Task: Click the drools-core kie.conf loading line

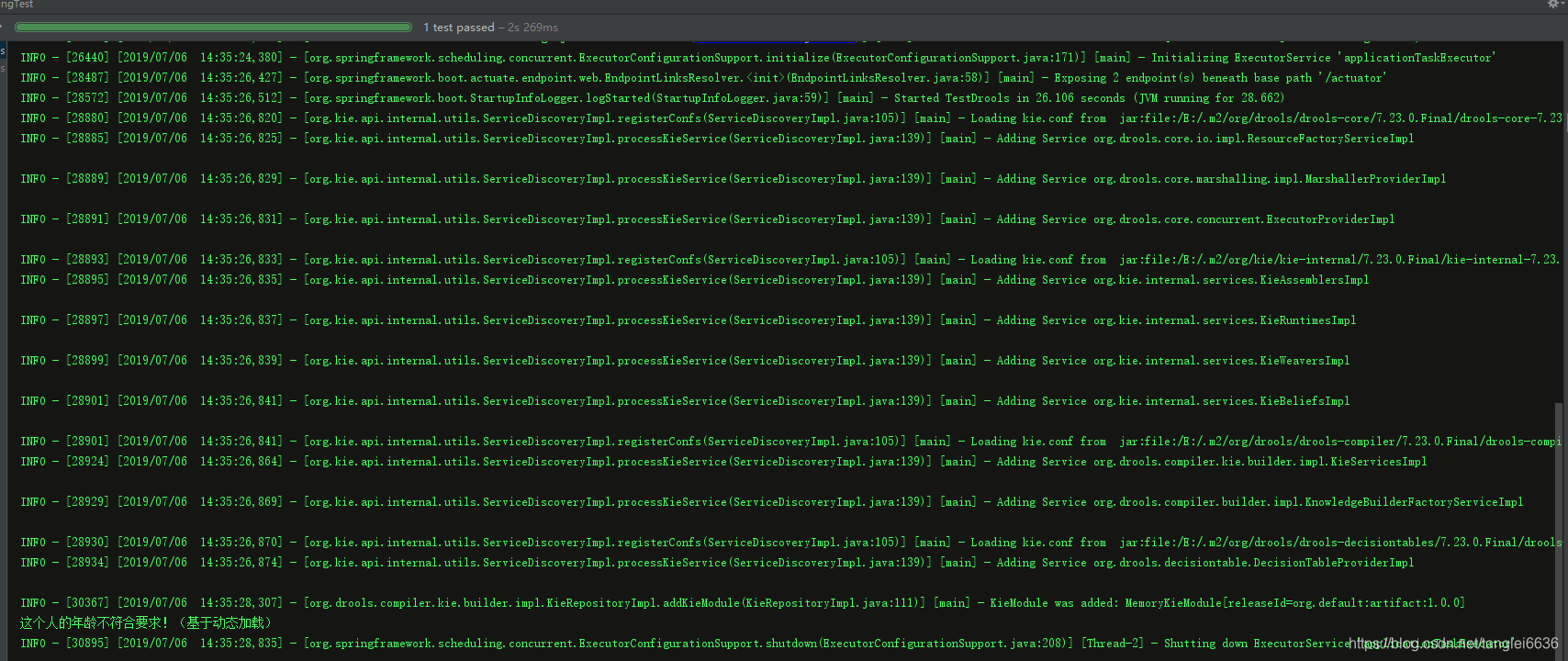Action: pyautogui.click(x=791, y=118)
